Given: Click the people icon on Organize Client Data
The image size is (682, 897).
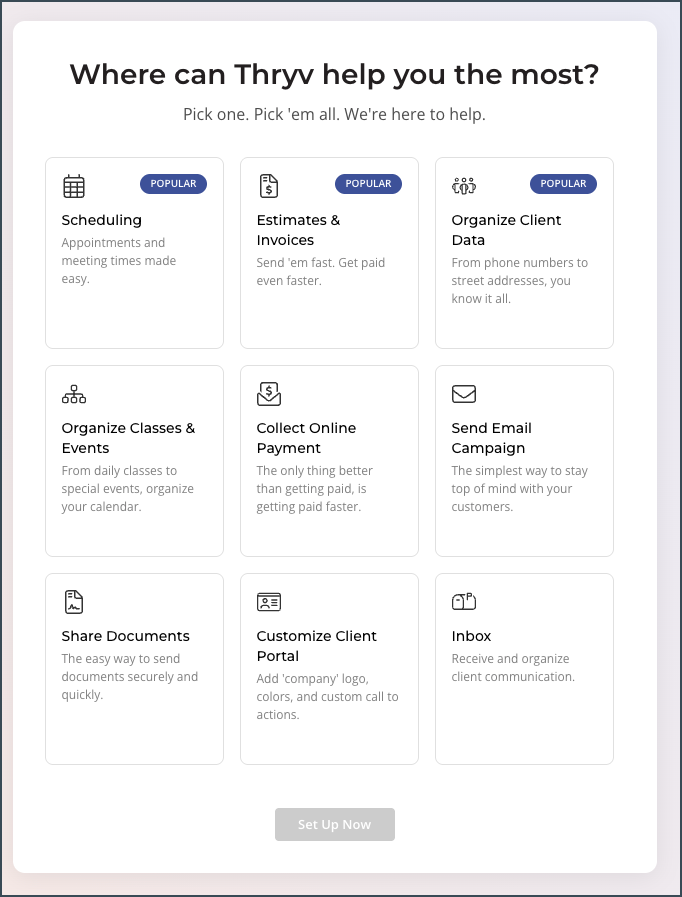Looking at the screenshot, I should [x=464, y=185].
